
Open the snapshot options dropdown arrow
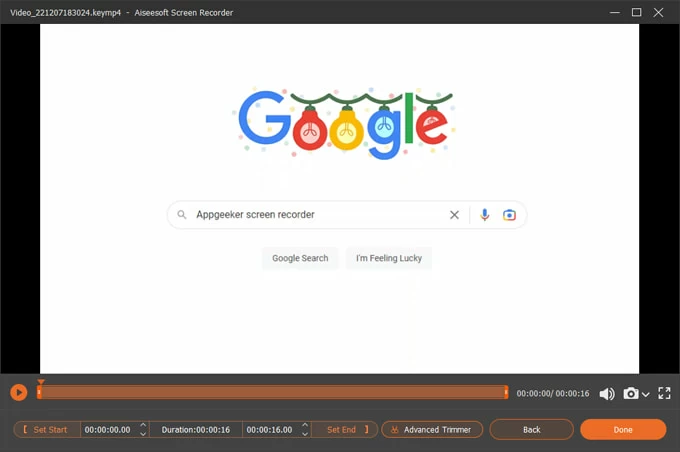(x=645, y=394)
